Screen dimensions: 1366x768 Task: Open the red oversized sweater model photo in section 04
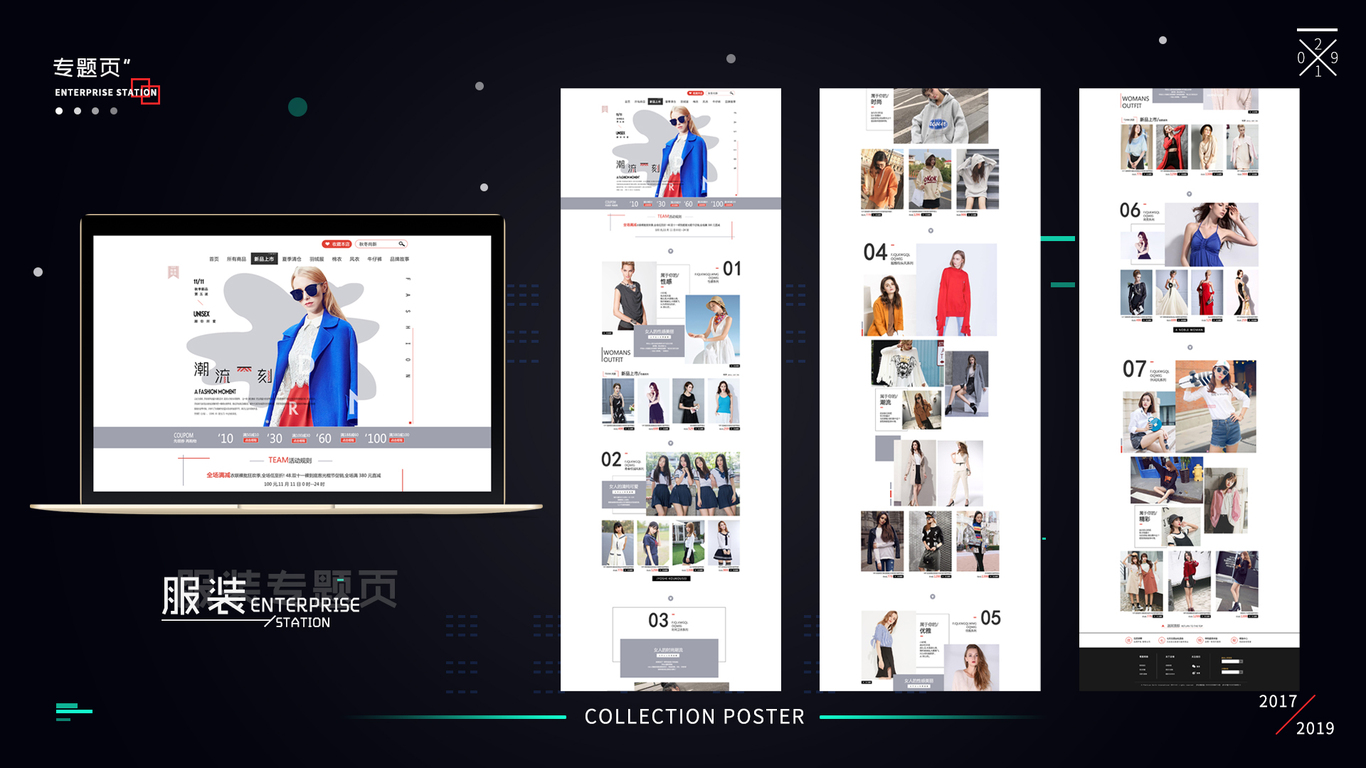(956, 290)
